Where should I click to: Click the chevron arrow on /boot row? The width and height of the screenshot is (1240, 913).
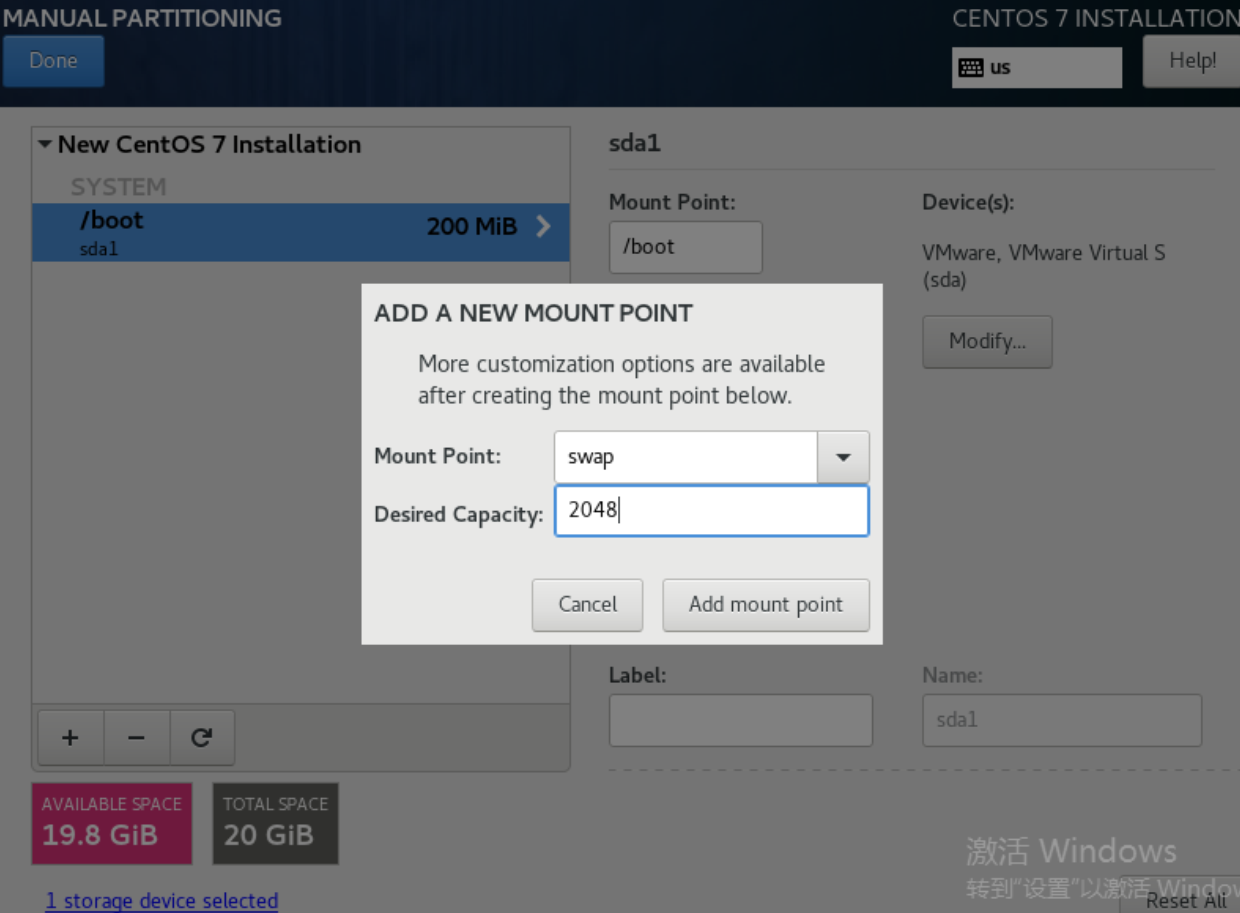click(543, 226)
